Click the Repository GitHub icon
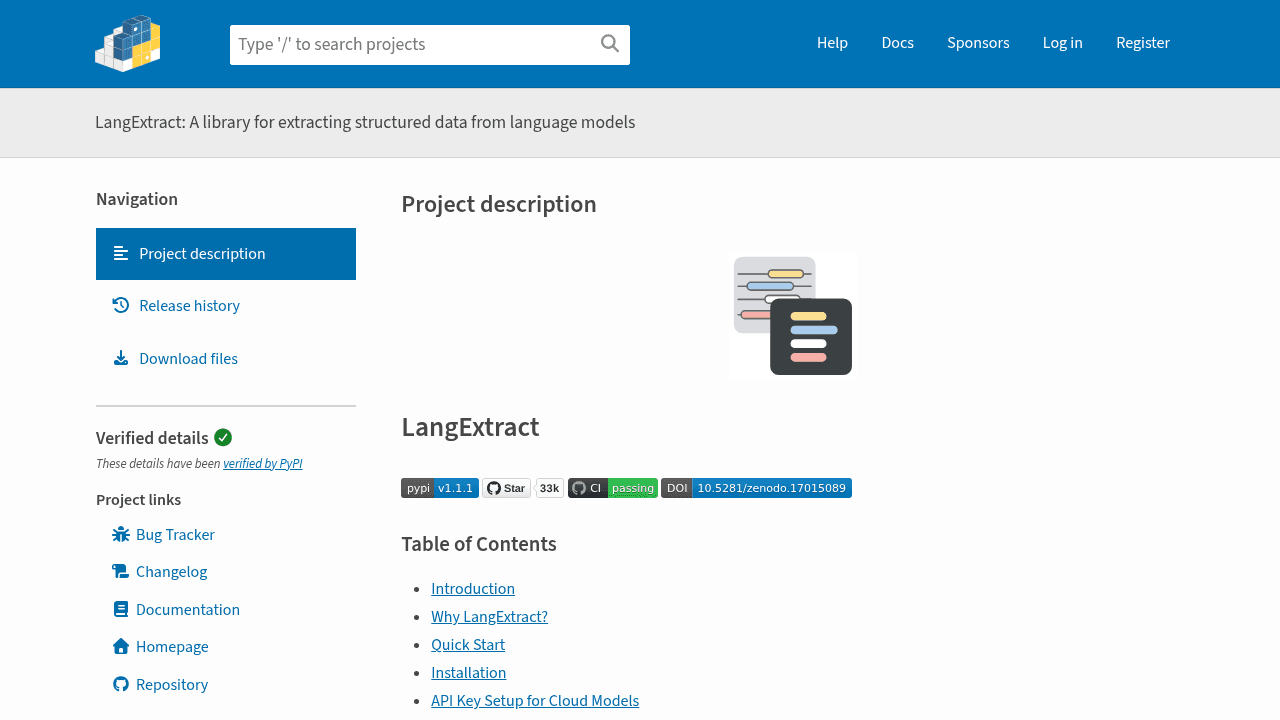1280x720 pixels. 119,684
